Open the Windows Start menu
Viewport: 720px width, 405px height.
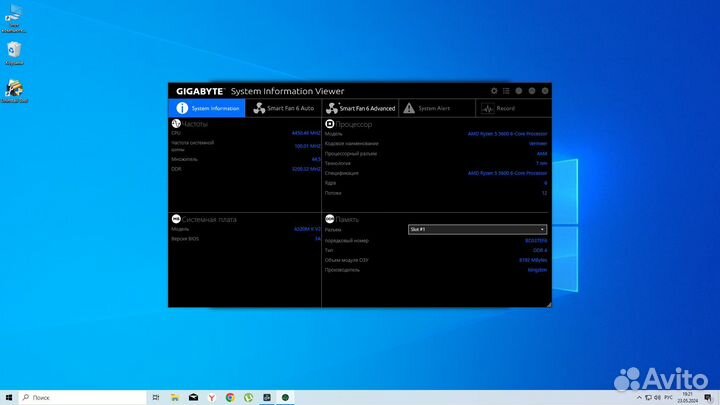click(x=8, y=397)
